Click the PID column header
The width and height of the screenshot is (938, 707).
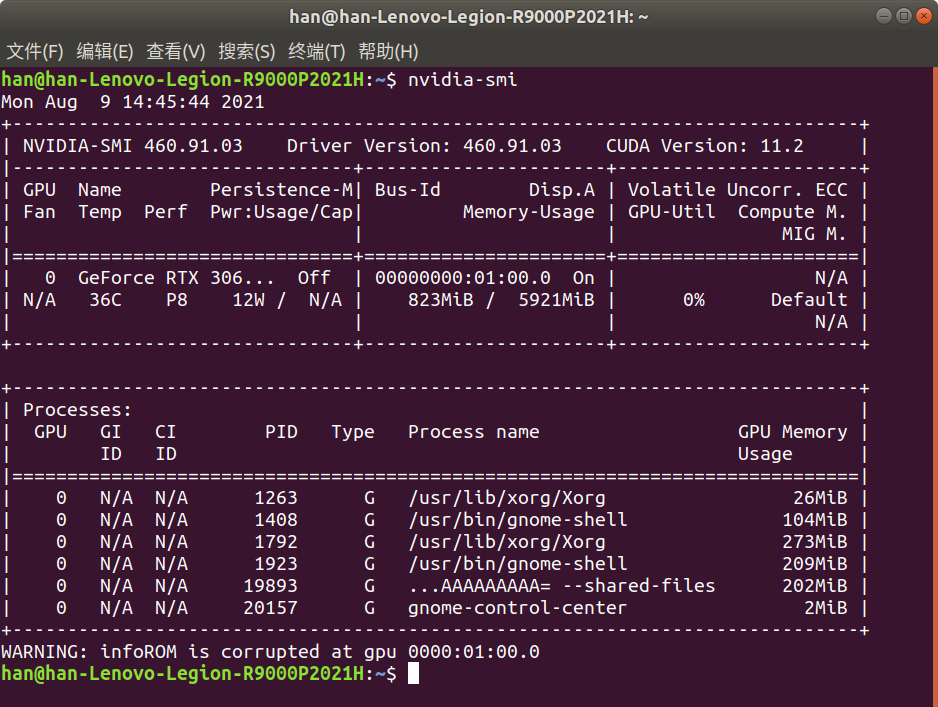click(281, 432)
